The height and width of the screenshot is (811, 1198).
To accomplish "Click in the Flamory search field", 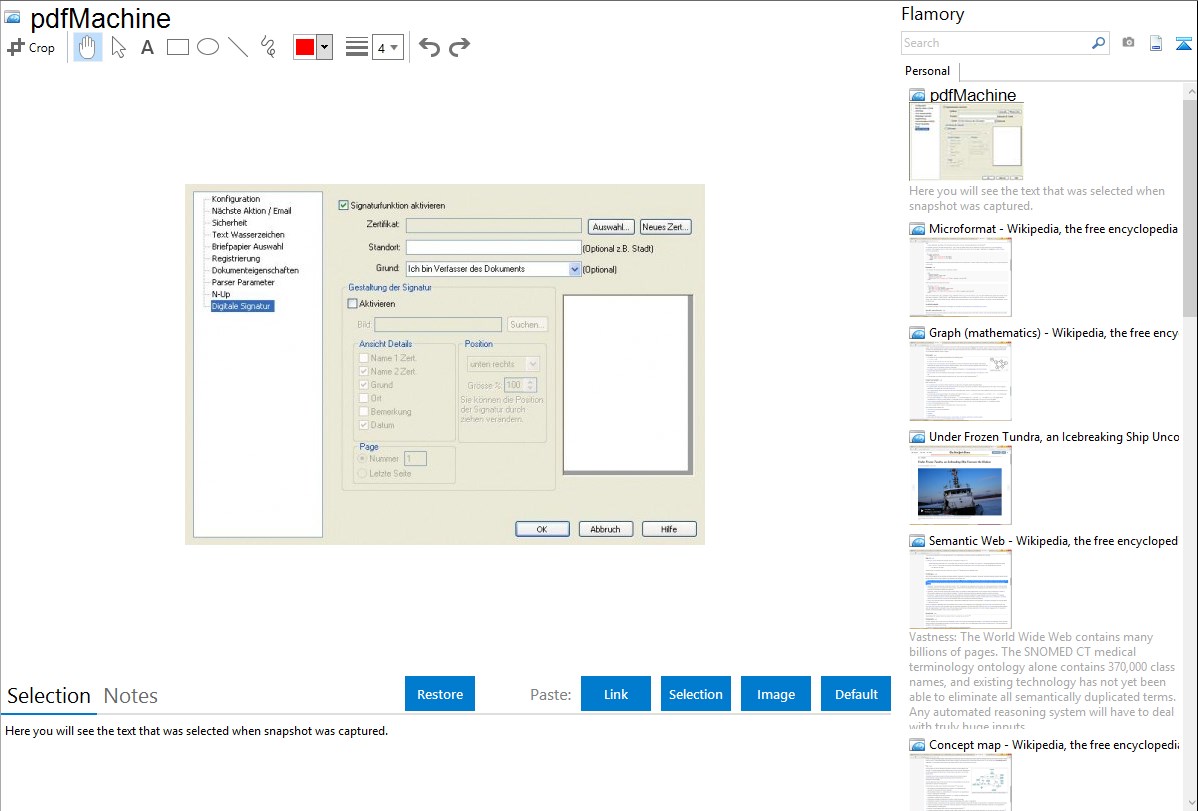I will click(x=995, y=43).
